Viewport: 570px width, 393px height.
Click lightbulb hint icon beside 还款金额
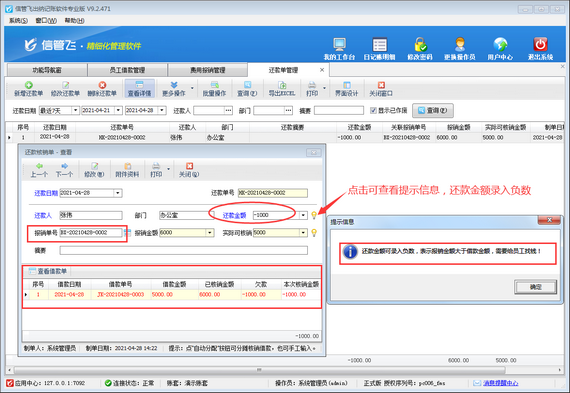(314, 215)
